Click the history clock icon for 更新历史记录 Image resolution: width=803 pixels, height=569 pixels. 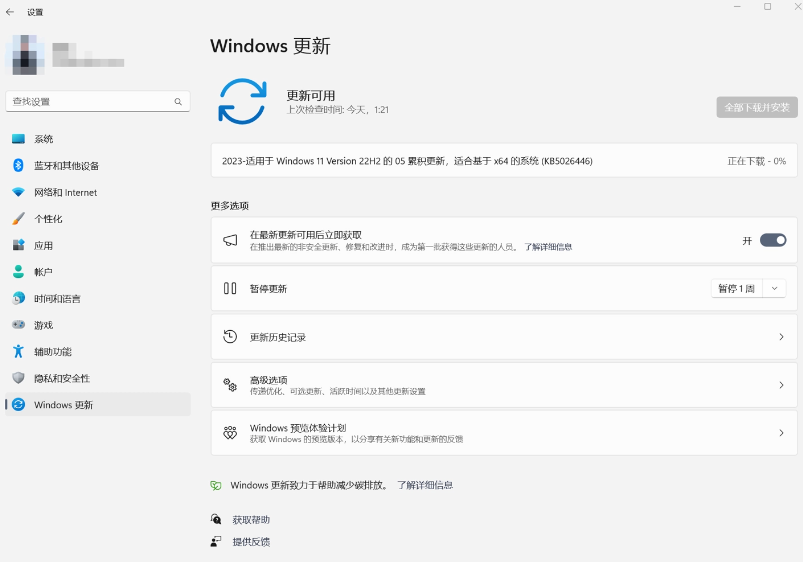point(230,336)
